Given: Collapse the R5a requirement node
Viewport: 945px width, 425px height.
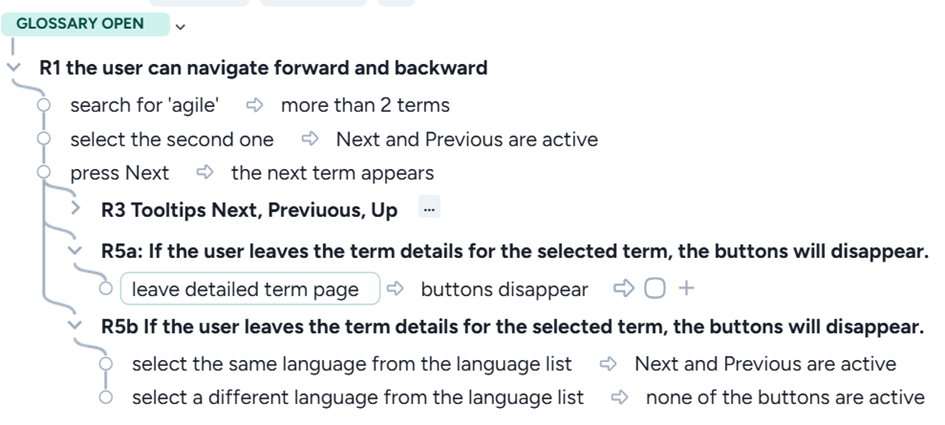Looking at the screenshot, I should point(75,251).
